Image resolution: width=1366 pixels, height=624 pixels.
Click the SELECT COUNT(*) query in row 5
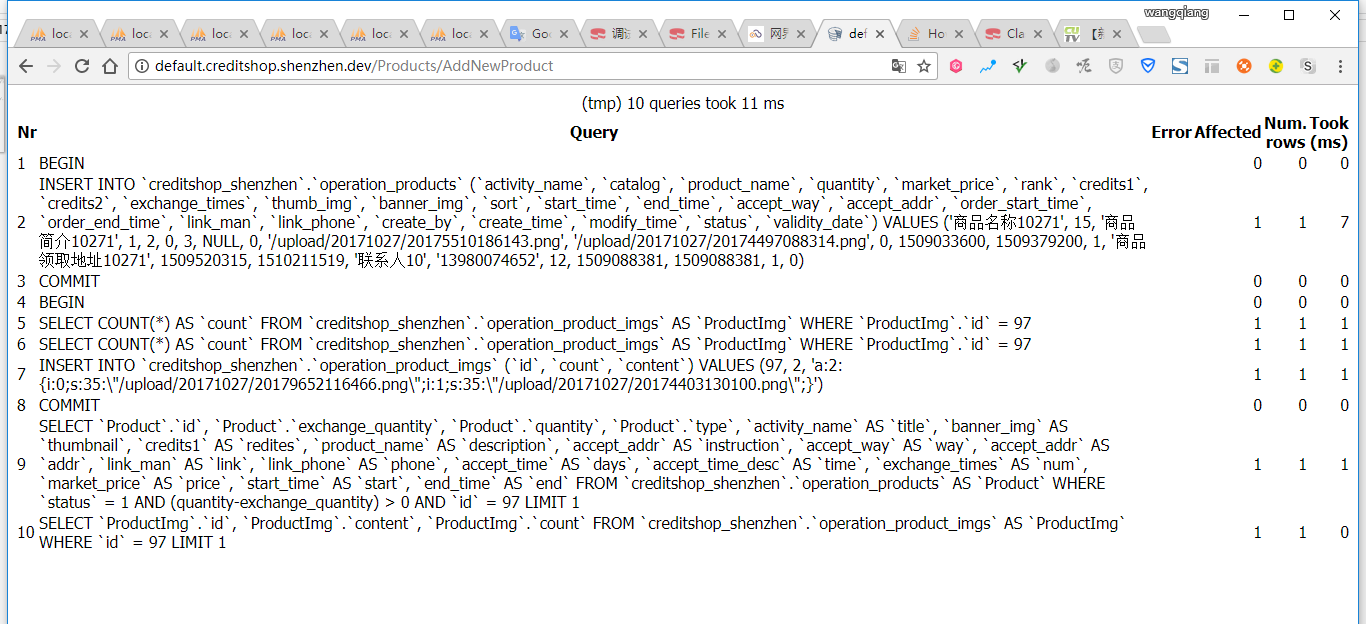pos(535,323)
